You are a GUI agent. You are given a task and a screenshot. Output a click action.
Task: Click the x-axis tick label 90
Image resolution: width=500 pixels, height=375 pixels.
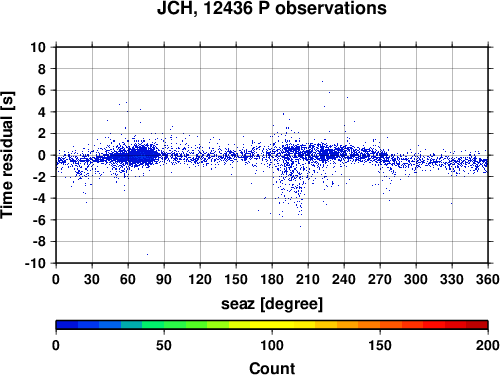(x=164, y=279)
